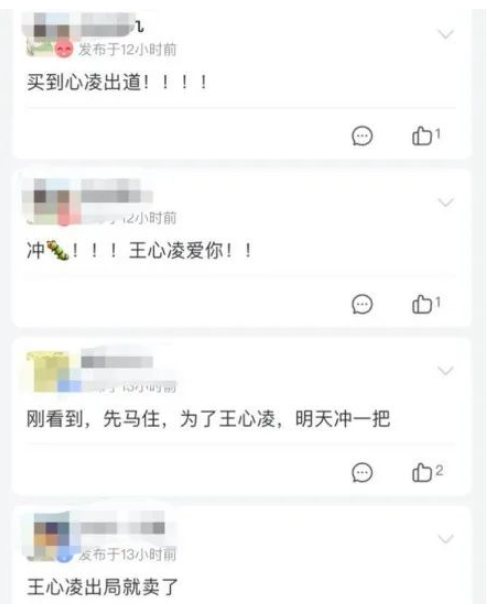The height and width of the screenshot is (607, 488).
Task: Open the post text 买到心凌出道！！！！
Action: point(117,82)
